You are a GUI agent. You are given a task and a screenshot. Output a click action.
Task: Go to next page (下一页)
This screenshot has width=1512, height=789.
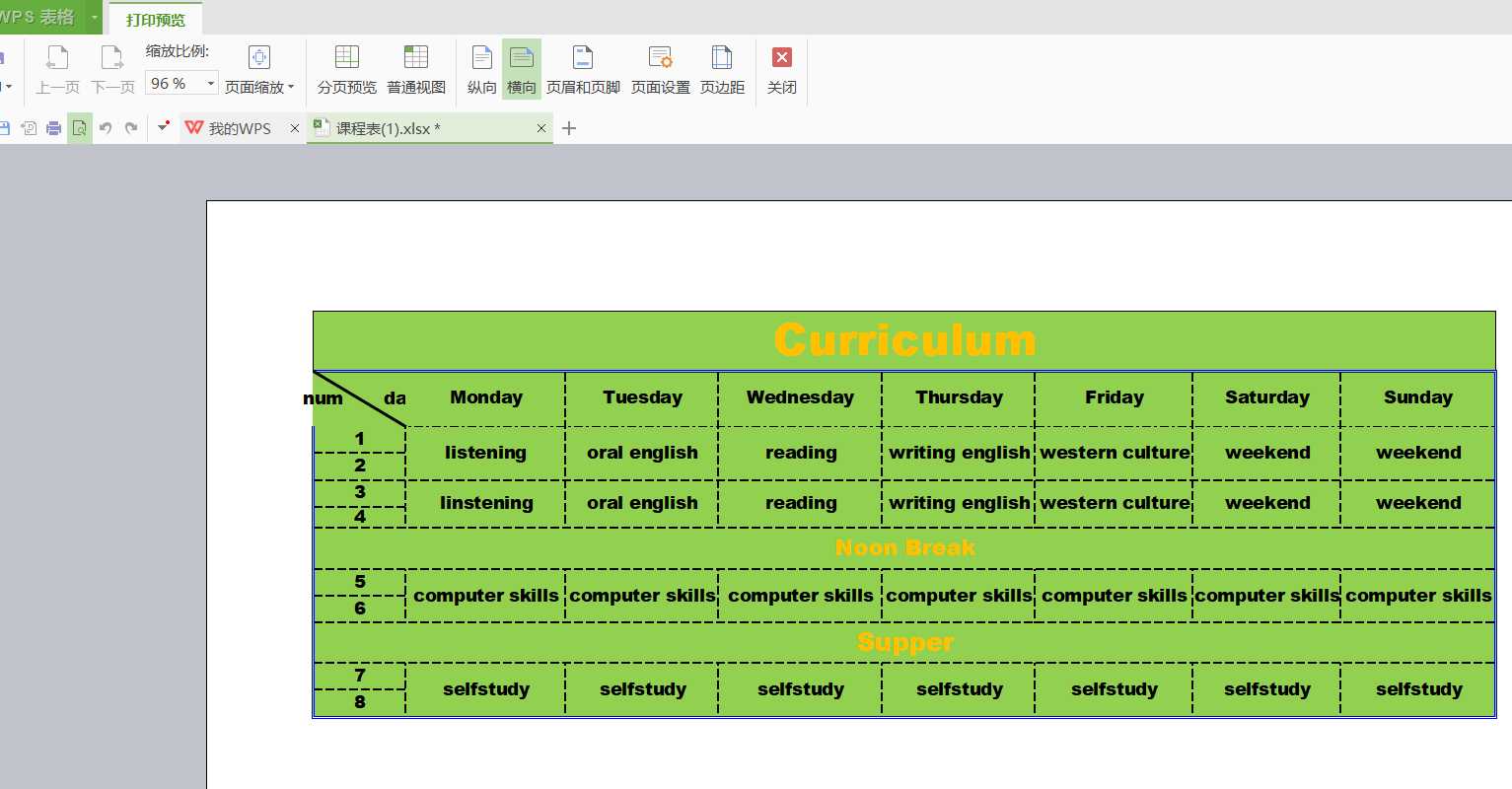[112, 70]
